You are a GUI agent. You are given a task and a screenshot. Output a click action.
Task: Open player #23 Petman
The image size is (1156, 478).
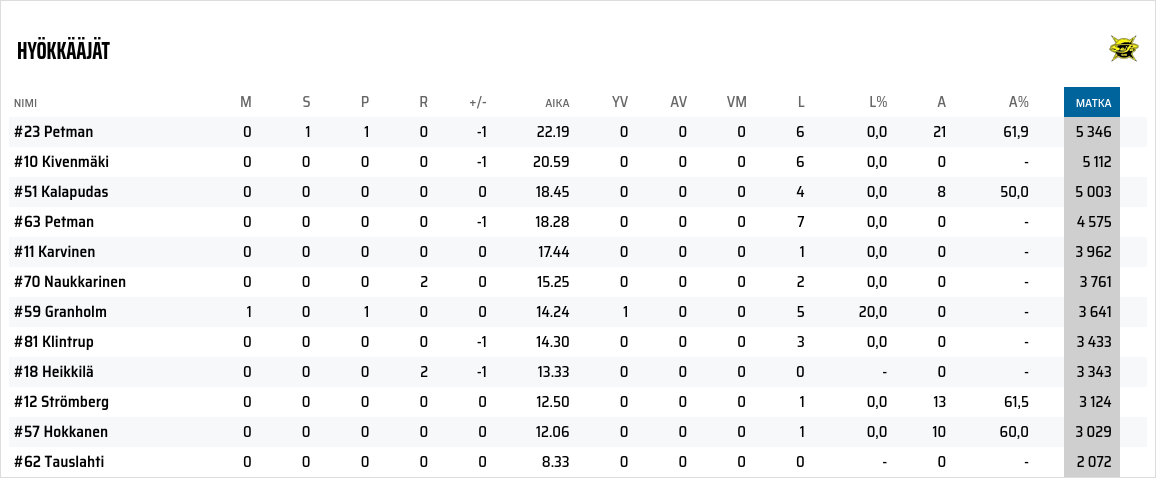tap(54, 132)
